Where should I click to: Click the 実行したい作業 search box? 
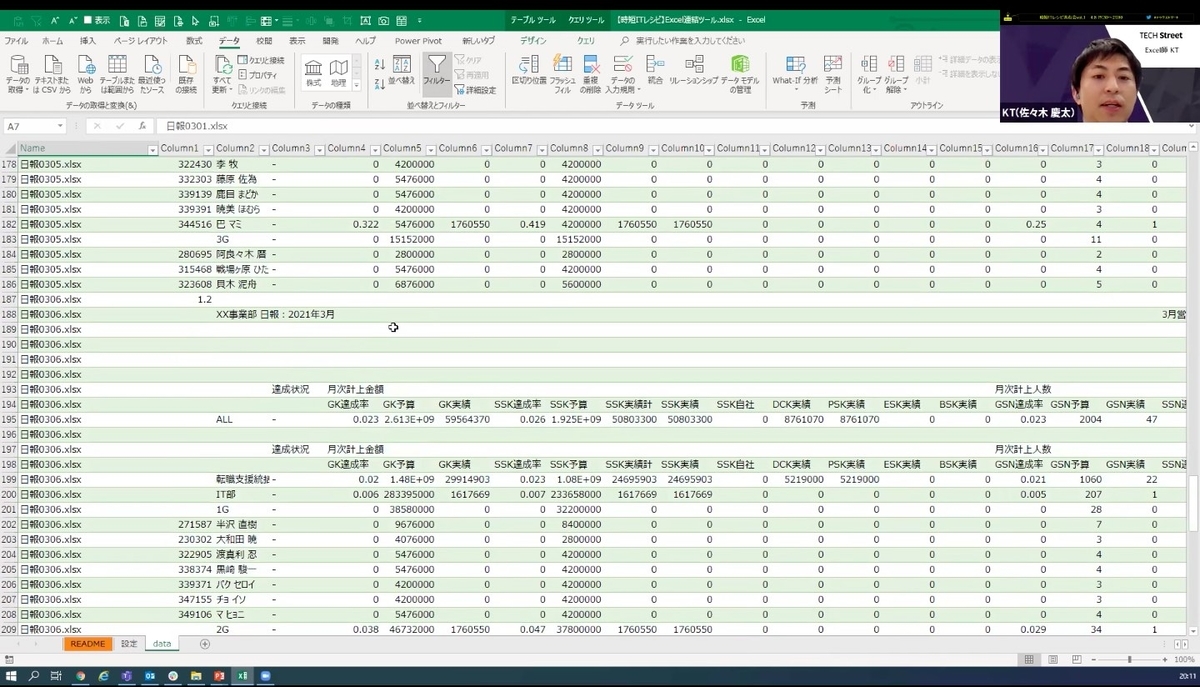(690, 41)
